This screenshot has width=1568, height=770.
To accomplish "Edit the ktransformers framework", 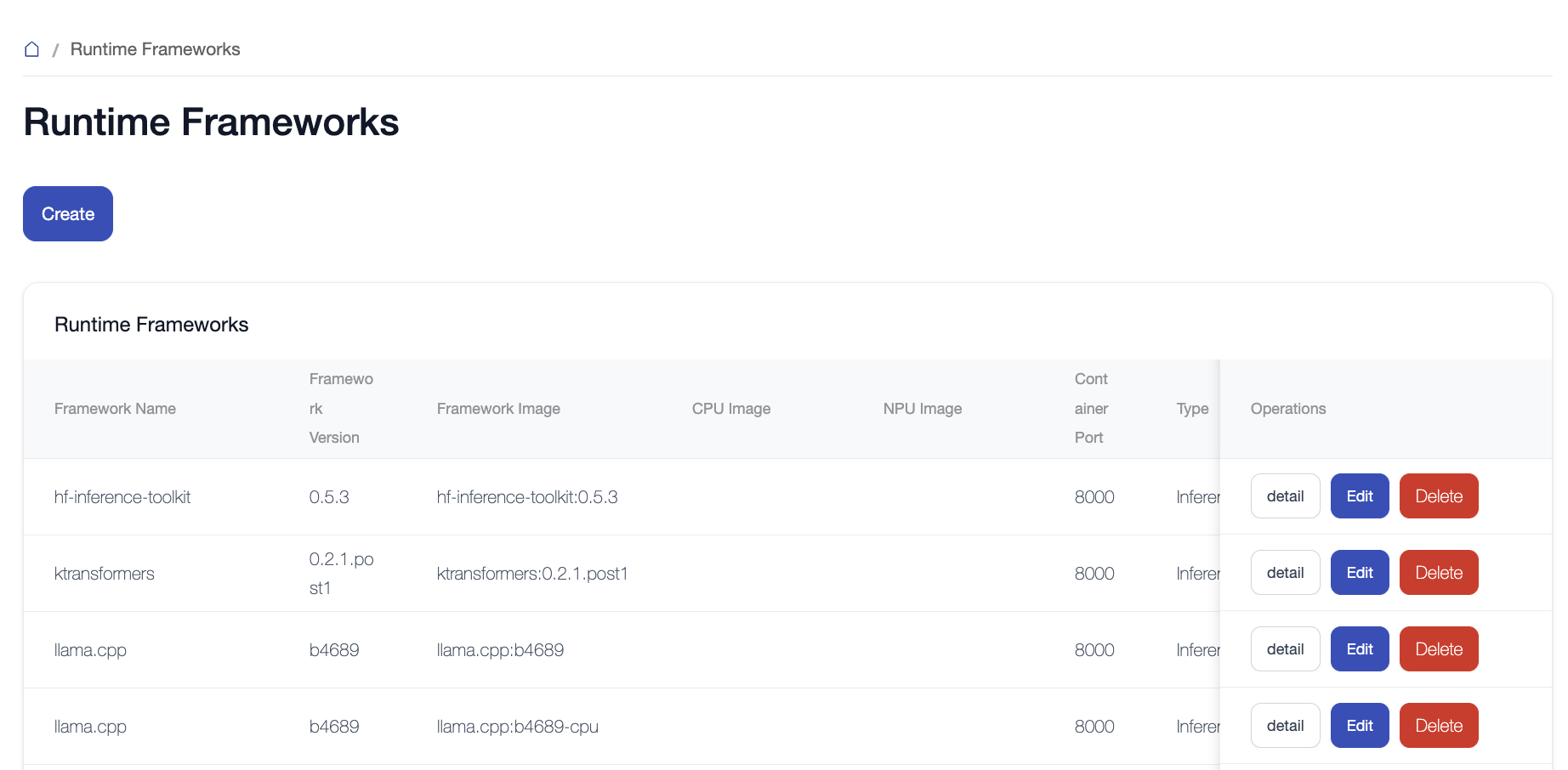I will pos(1359,573).
